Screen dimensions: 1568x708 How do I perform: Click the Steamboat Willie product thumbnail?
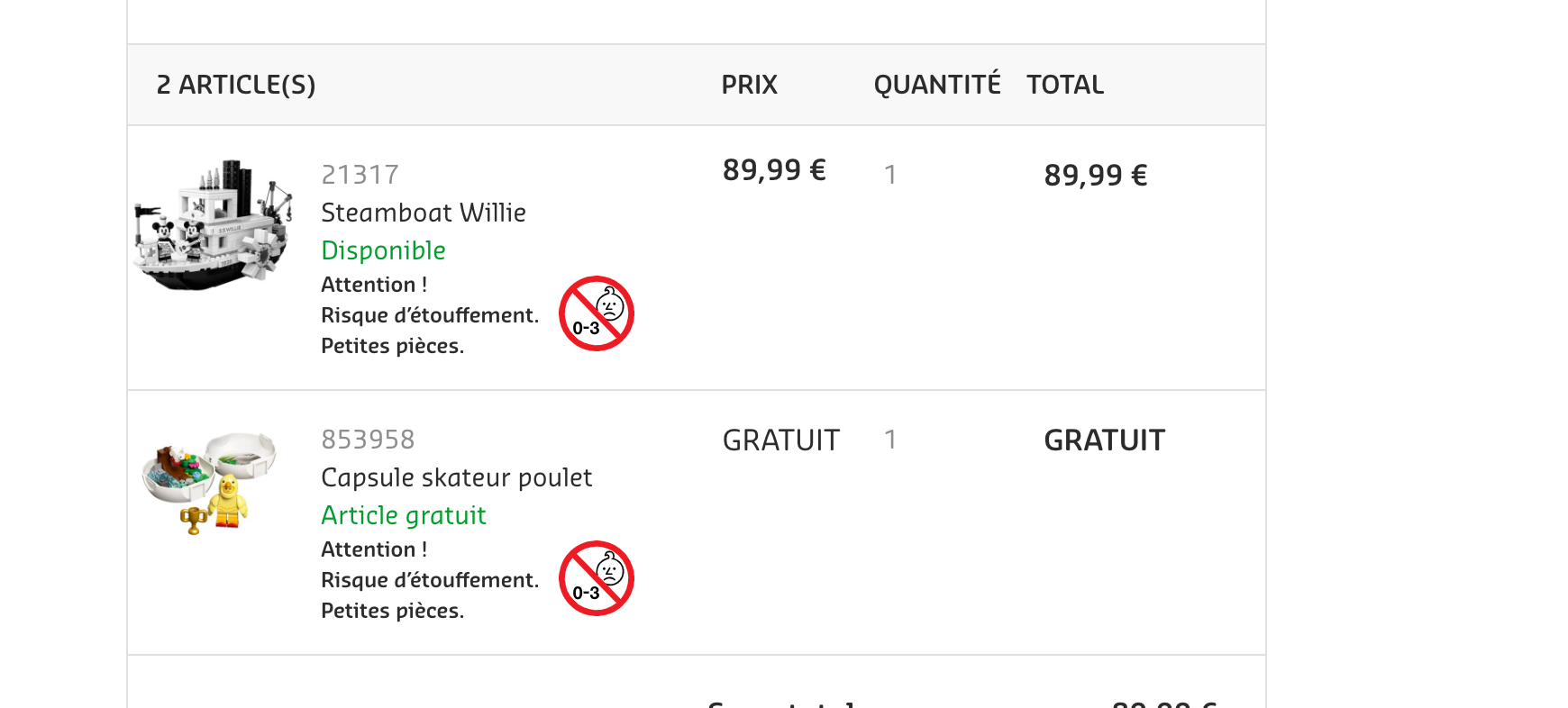(214, 225)
